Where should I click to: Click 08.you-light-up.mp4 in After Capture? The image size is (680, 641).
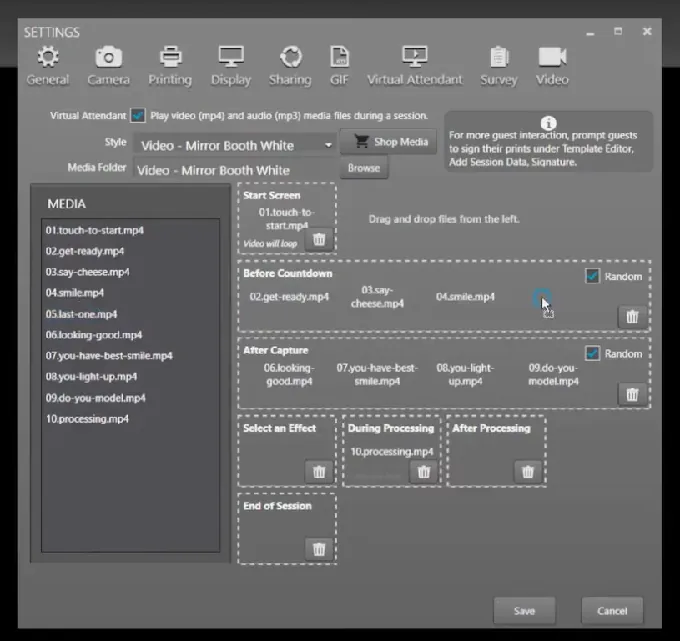(465, 374)
